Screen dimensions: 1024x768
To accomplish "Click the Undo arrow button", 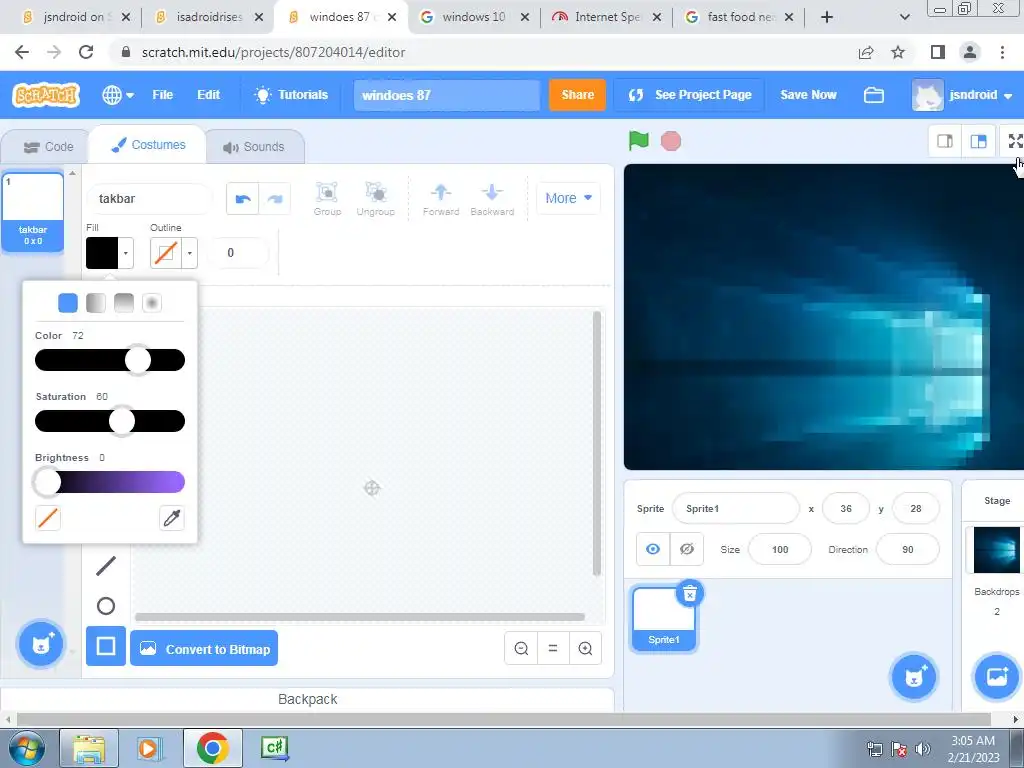I will (x=243, y=199).
